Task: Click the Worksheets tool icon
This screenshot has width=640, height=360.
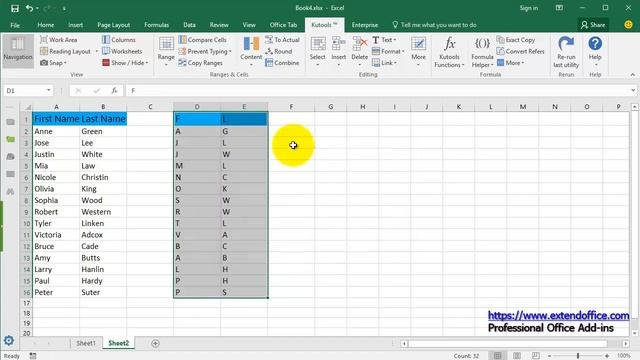Action: 106,51
